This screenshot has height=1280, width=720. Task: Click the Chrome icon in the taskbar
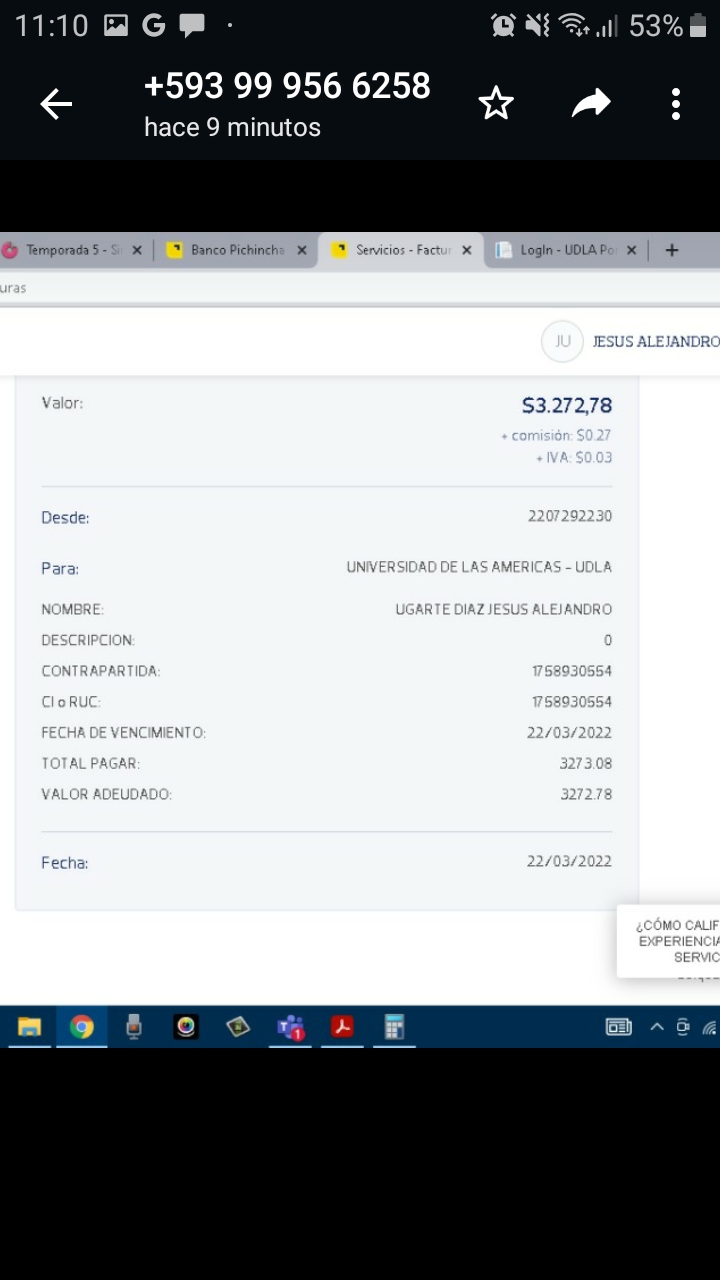pyautogui.click(x=82, y=1027)
